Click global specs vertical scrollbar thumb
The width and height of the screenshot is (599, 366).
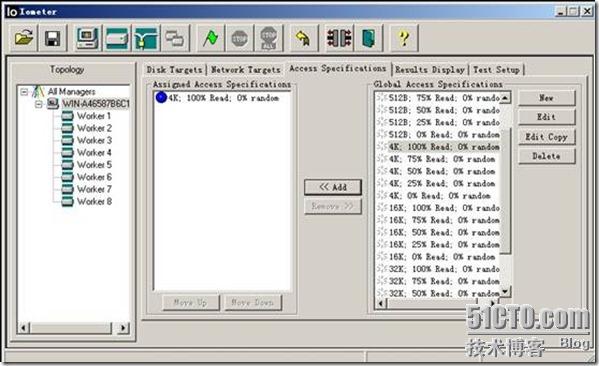(505, 191)
